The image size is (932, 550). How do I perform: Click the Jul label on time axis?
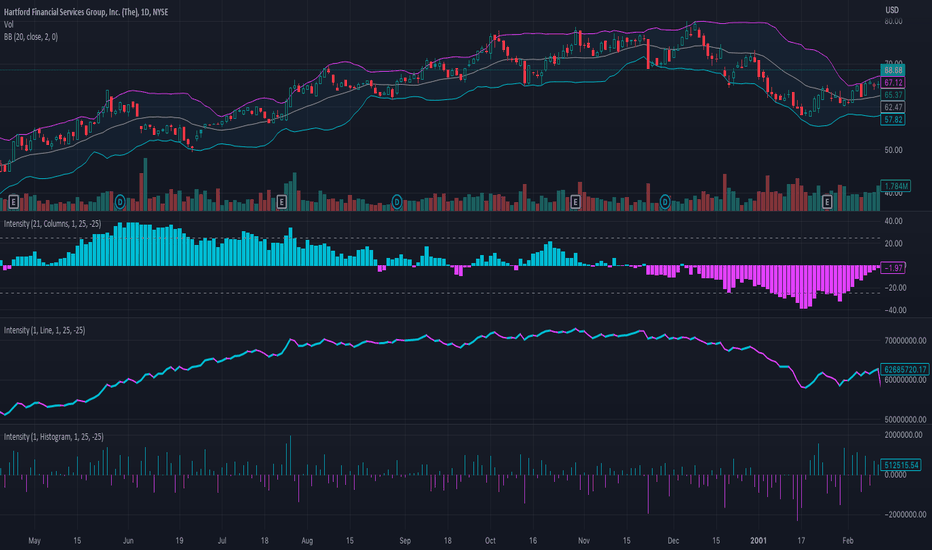[222, 540]
